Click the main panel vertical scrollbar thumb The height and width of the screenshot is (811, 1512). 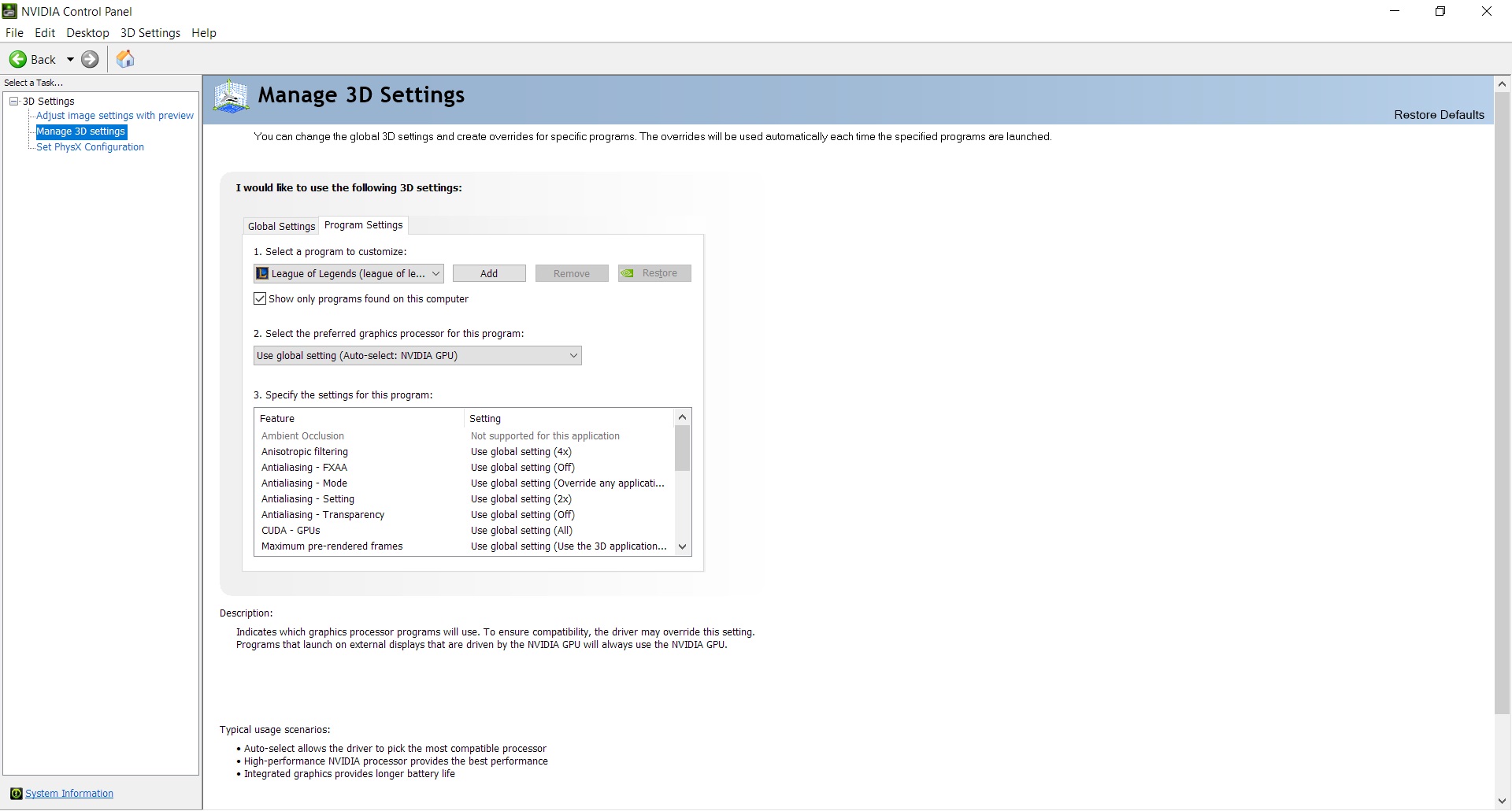[1502, 403]
